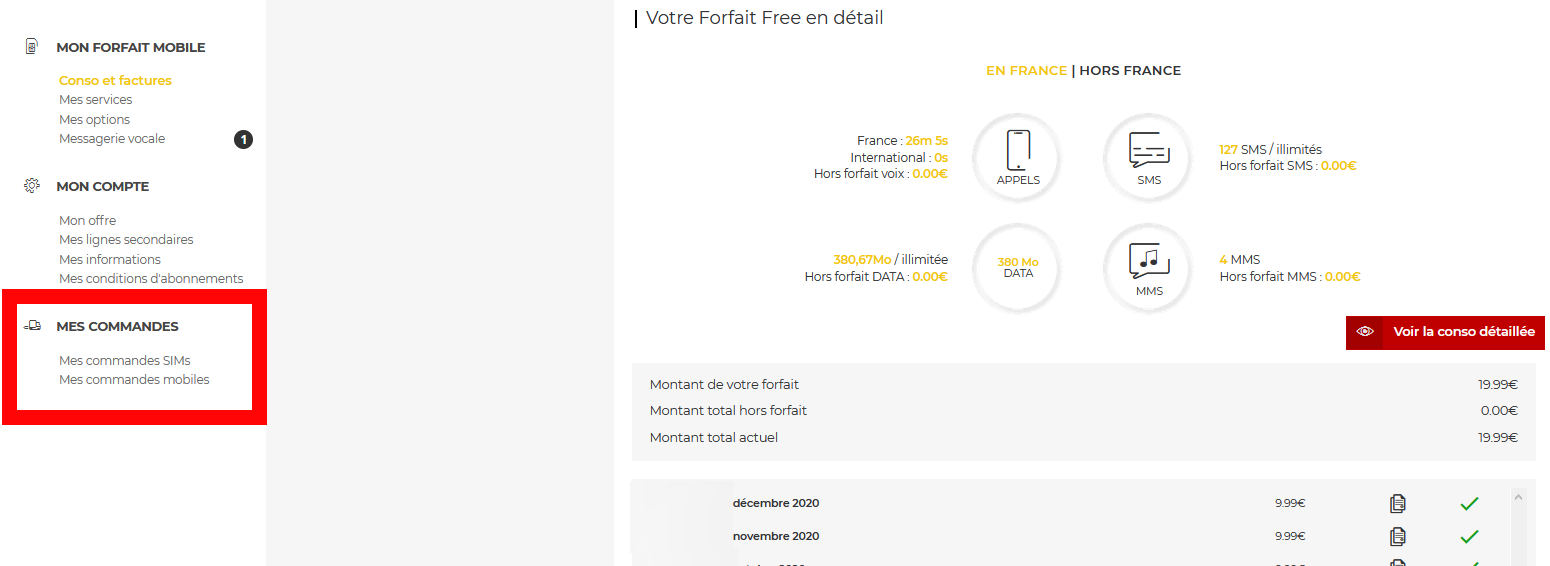Open the décembre 2020 invoice document icon
Screen dimensions: 1550x566
pos(1398,503)
